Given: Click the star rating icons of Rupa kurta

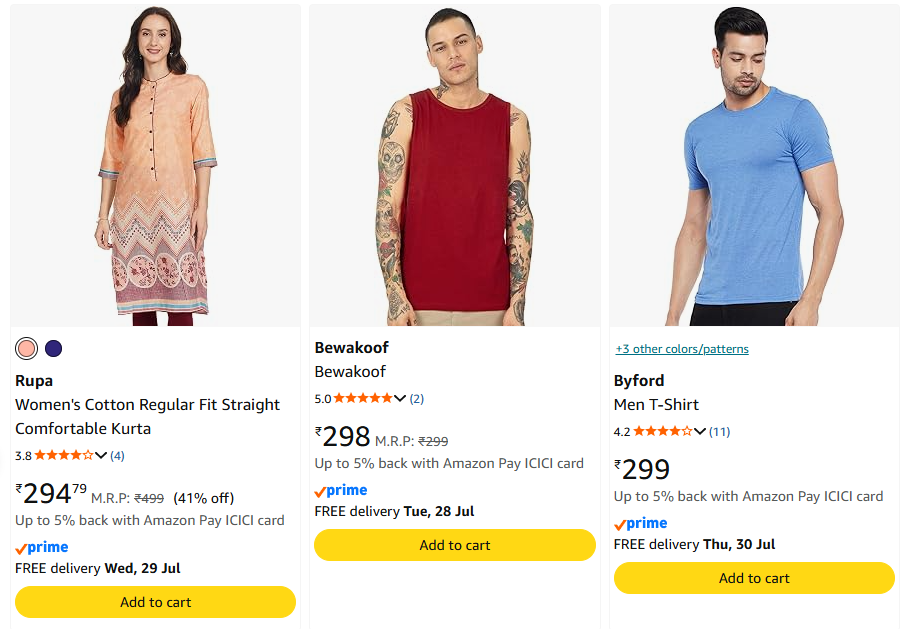Looking at the screenshot, I should click(x=64, y=456).
